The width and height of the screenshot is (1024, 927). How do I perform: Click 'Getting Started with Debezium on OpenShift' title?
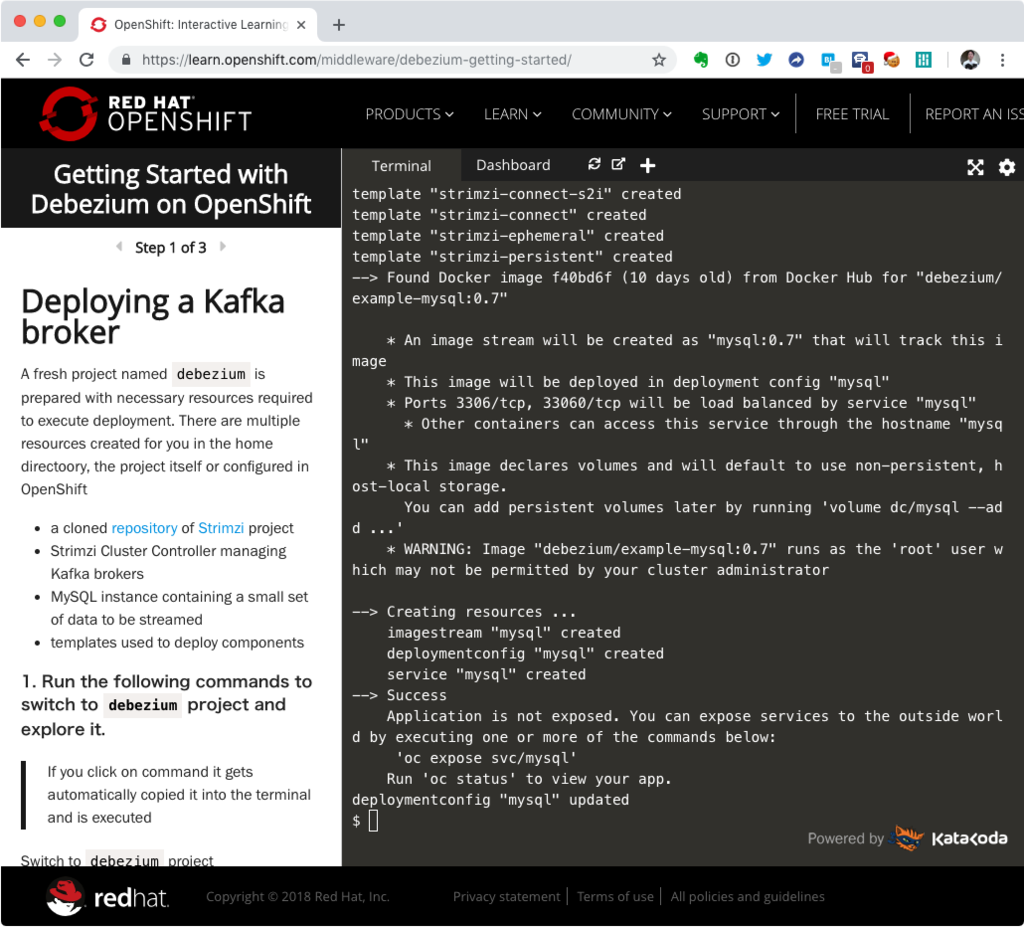pyautogui.click(x=170, y=189)
